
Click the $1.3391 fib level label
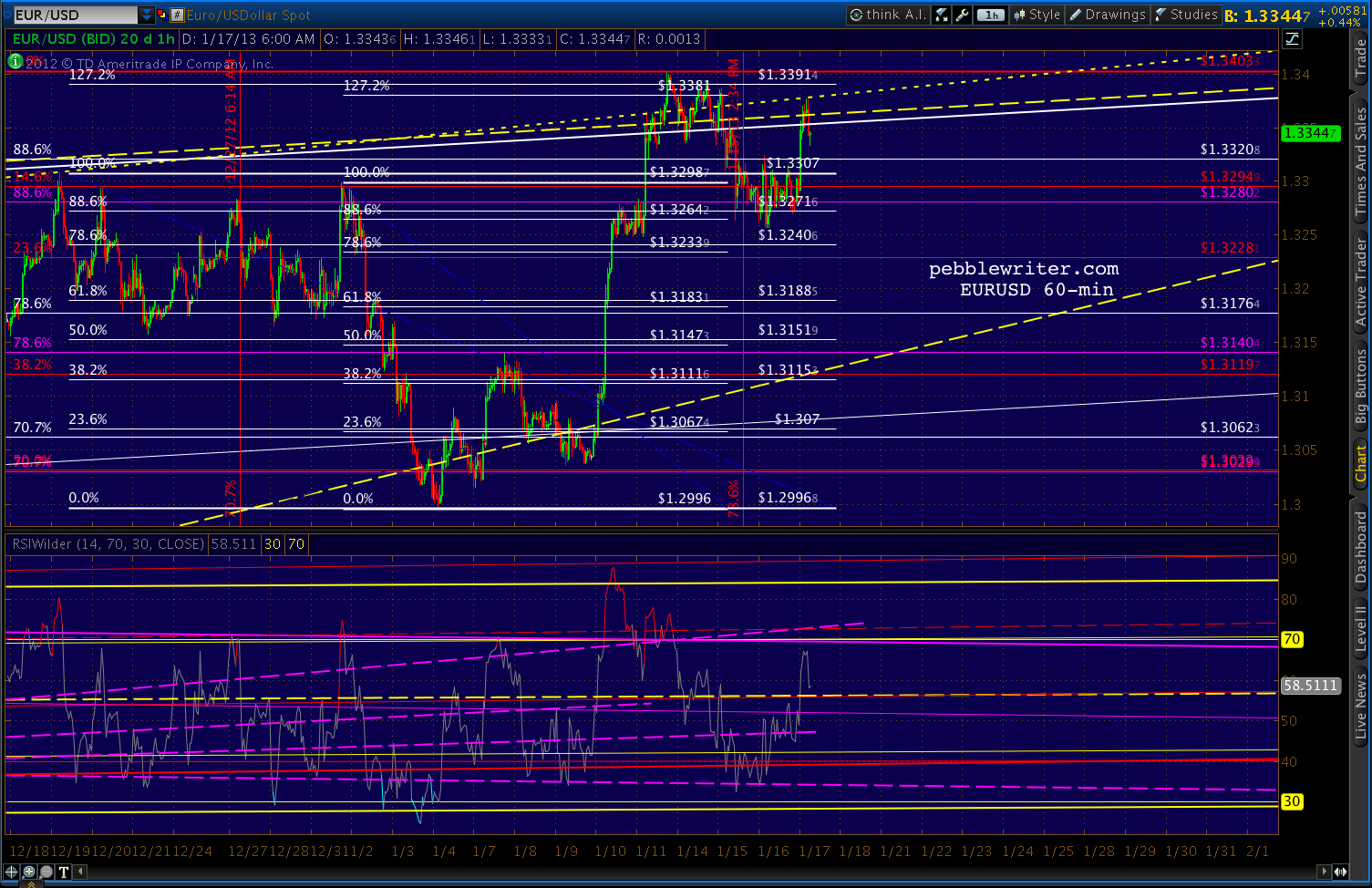788,75
